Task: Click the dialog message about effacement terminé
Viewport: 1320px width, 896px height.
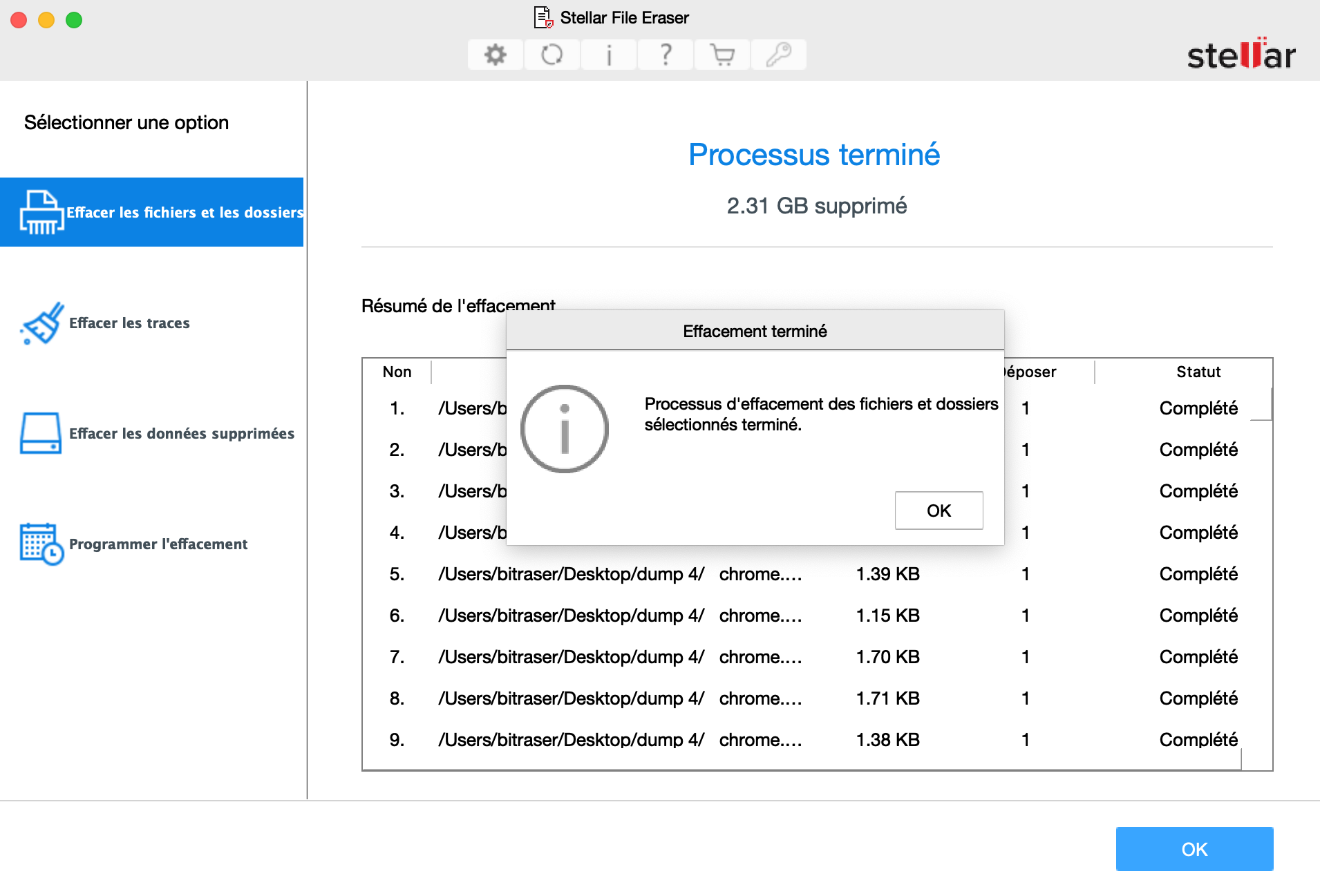Action: [x=821, y=414]
